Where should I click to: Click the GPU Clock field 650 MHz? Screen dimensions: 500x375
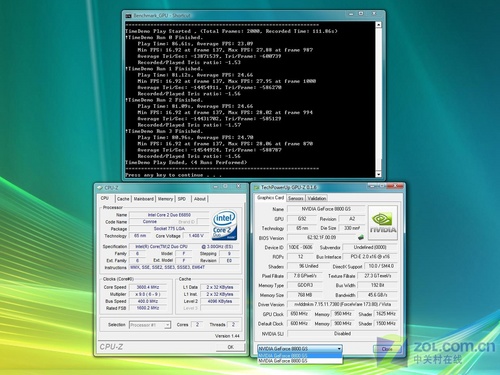(x=299, y=314)
